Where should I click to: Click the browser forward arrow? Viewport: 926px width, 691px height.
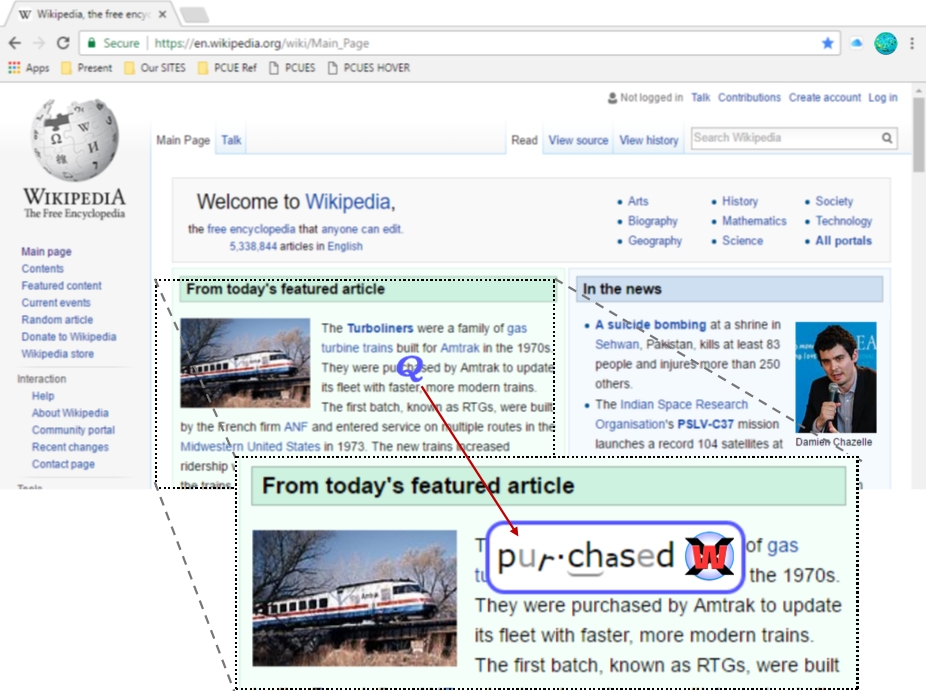point(39,43)
